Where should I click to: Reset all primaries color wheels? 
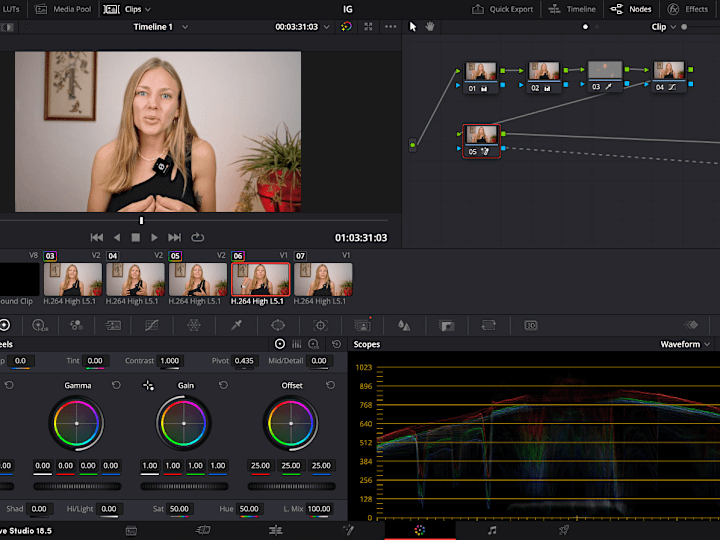[x=337, y=344]
